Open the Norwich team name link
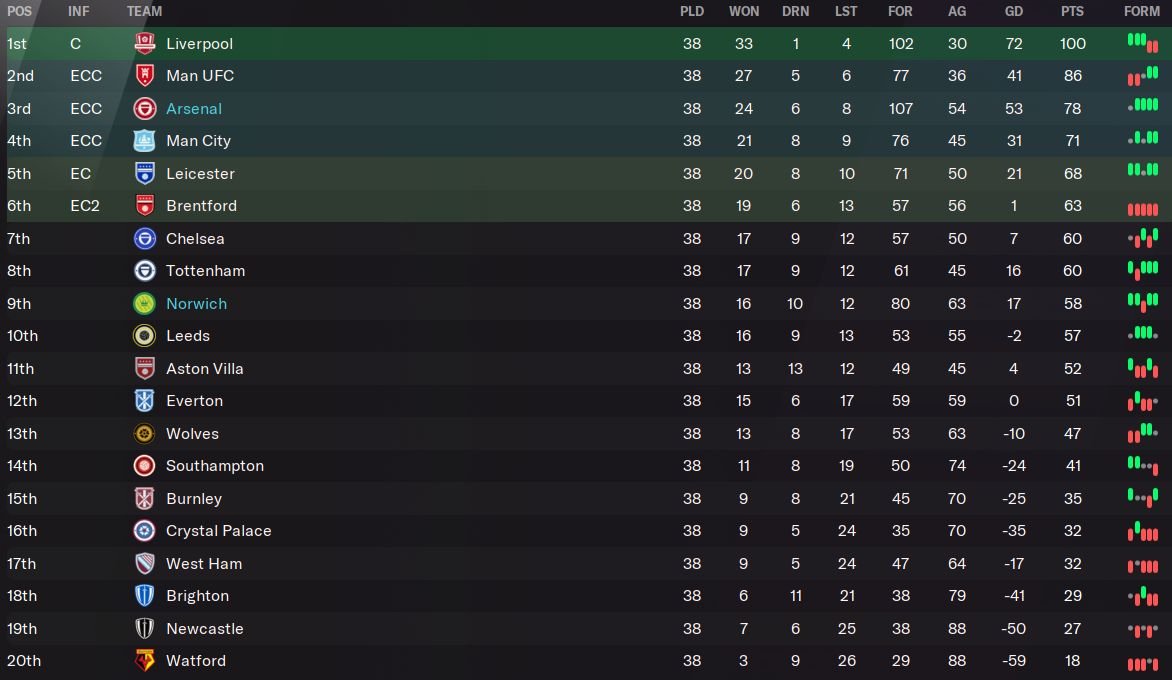The width and height of the screenshot is (1172, 680). tap(197, 303)
